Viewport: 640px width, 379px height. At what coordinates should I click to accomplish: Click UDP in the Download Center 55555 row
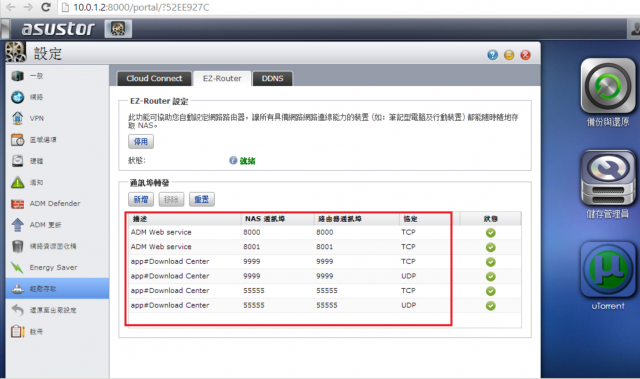tap(409, 305)
